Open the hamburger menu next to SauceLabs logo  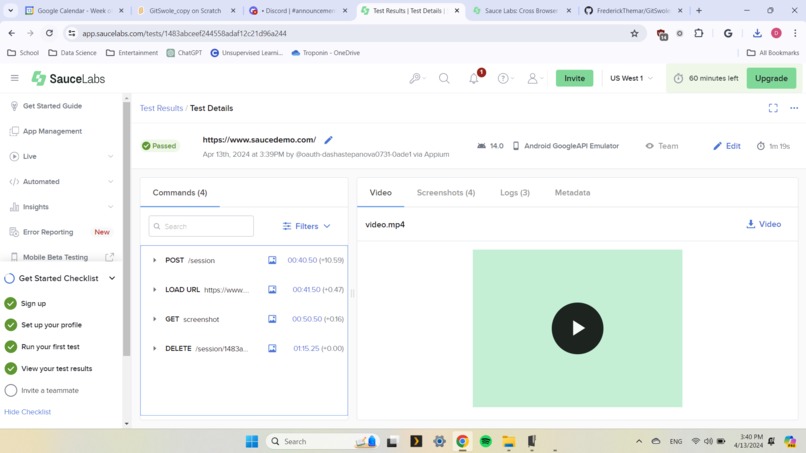(x=14, y=78)
